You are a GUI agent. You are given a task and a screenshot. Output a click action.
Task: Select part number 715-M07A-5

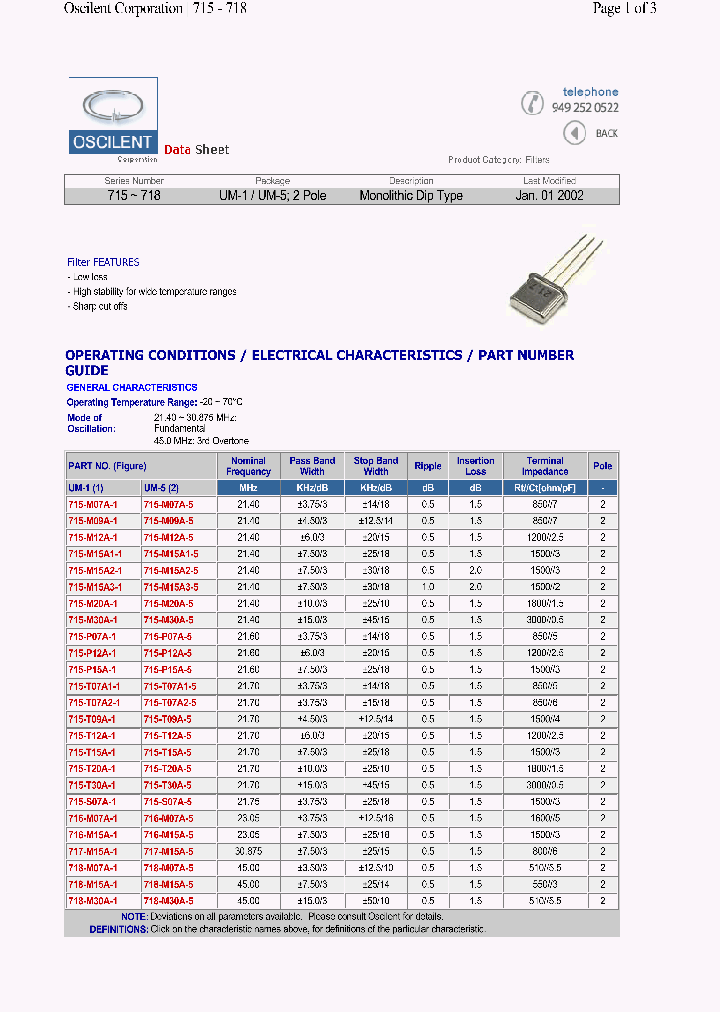[x=168, y=504]
